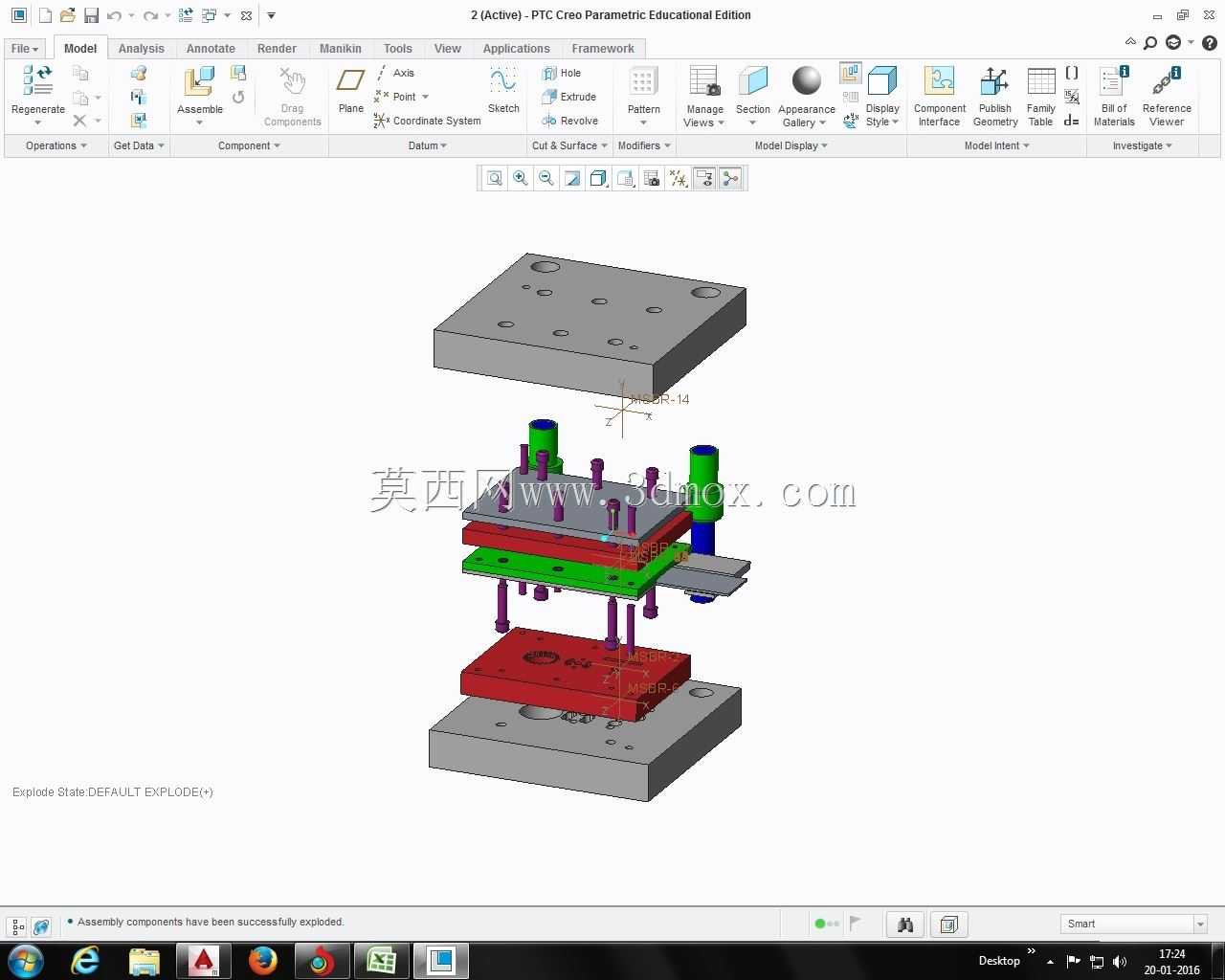Expand the Component group
Image resolution: width=1225 pixels, height=980 pixels.
[x=249, y=145]
